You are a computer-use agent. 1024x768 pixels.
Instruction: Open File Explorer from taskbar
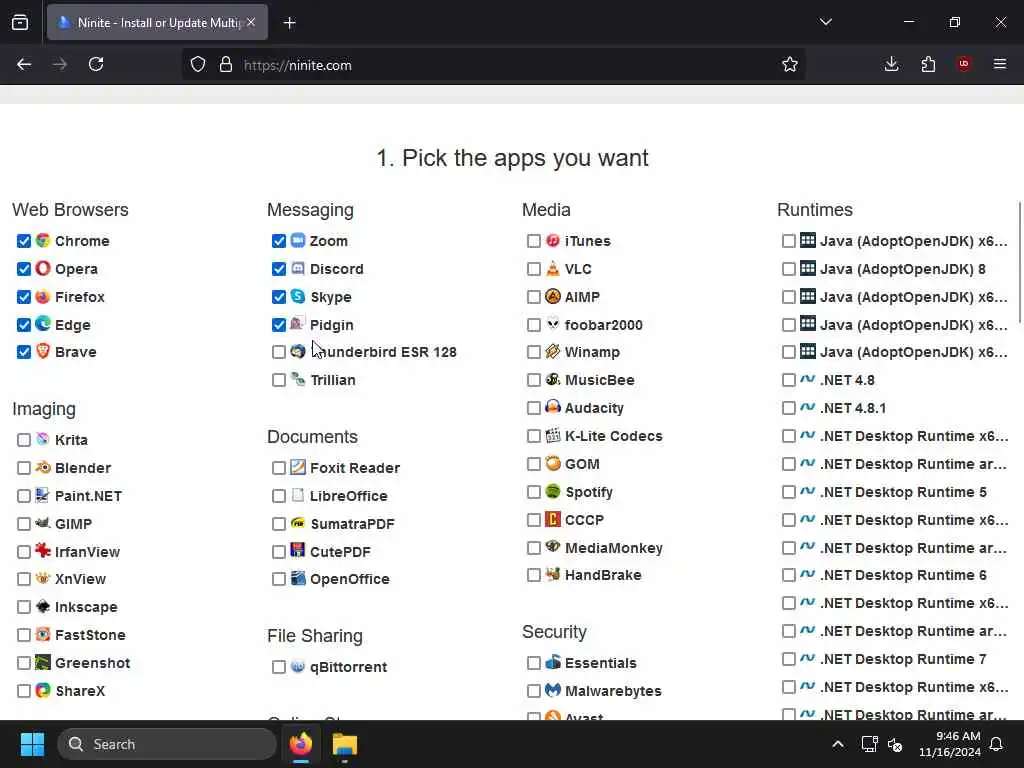[x=345, y=744]
